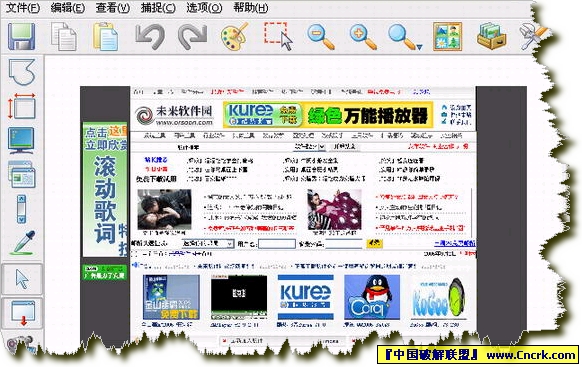Expand the zoom magnifier dropdown arrow
The image size is (582, 367).
coord(419,47)
